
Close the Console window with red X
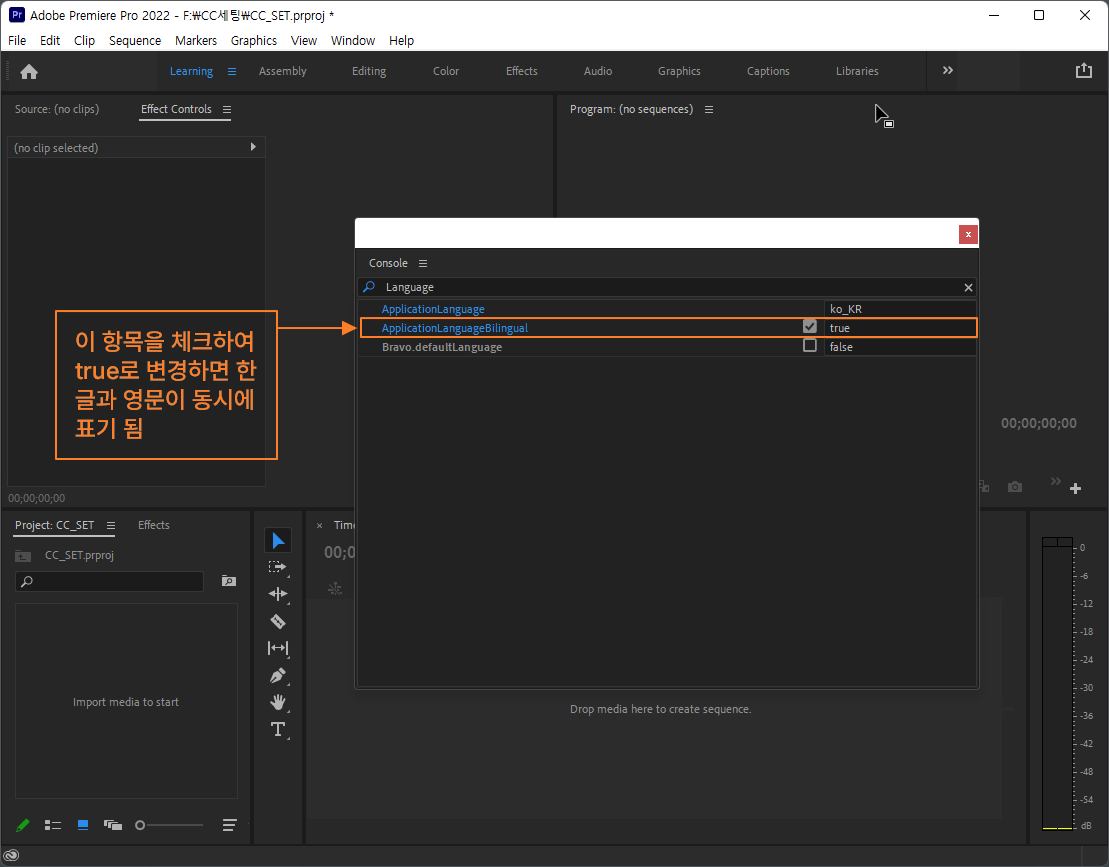point(968,234)
